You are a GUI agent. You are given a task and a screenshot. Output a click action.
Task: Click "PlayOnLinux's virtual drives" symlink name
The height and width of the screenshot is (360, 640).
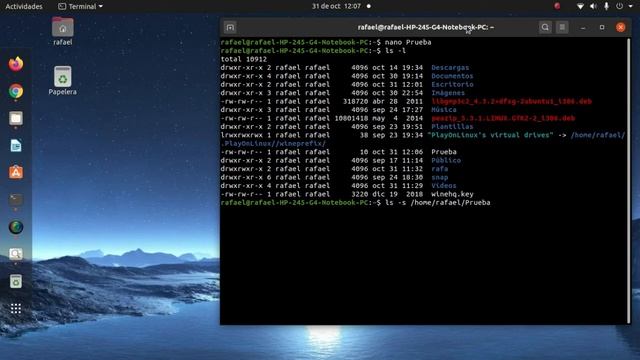(490, 135)
